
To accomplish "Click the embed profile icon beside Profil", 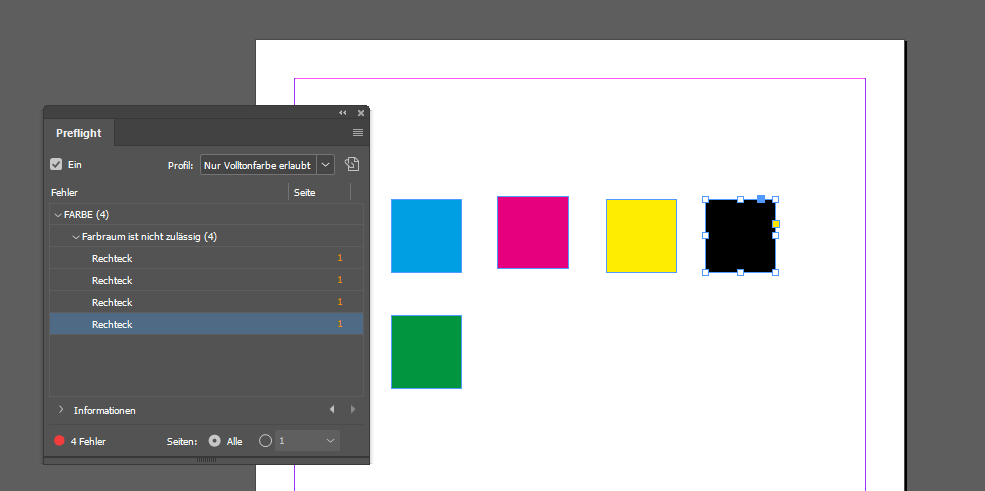I will click(x=352, y=164).
